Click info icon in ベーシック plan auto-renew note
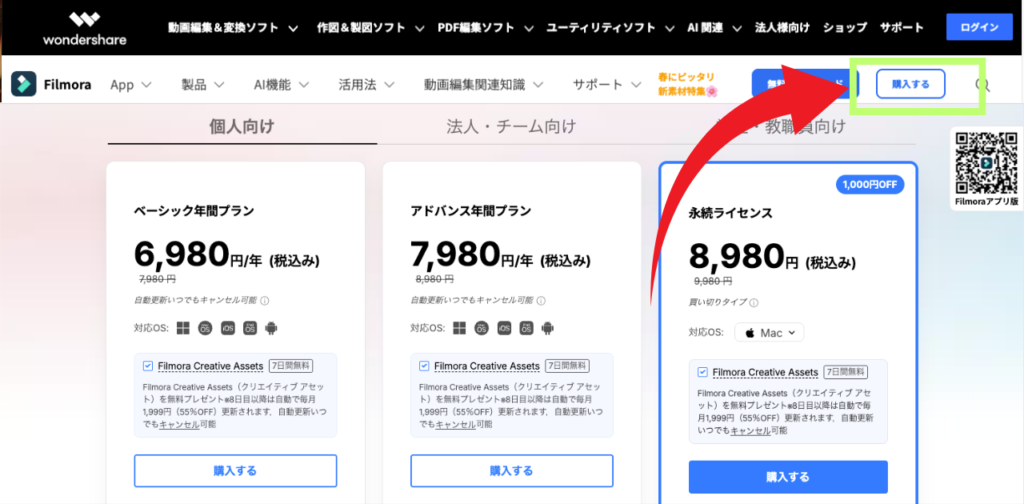1024x504 pixels. point(264,301)
